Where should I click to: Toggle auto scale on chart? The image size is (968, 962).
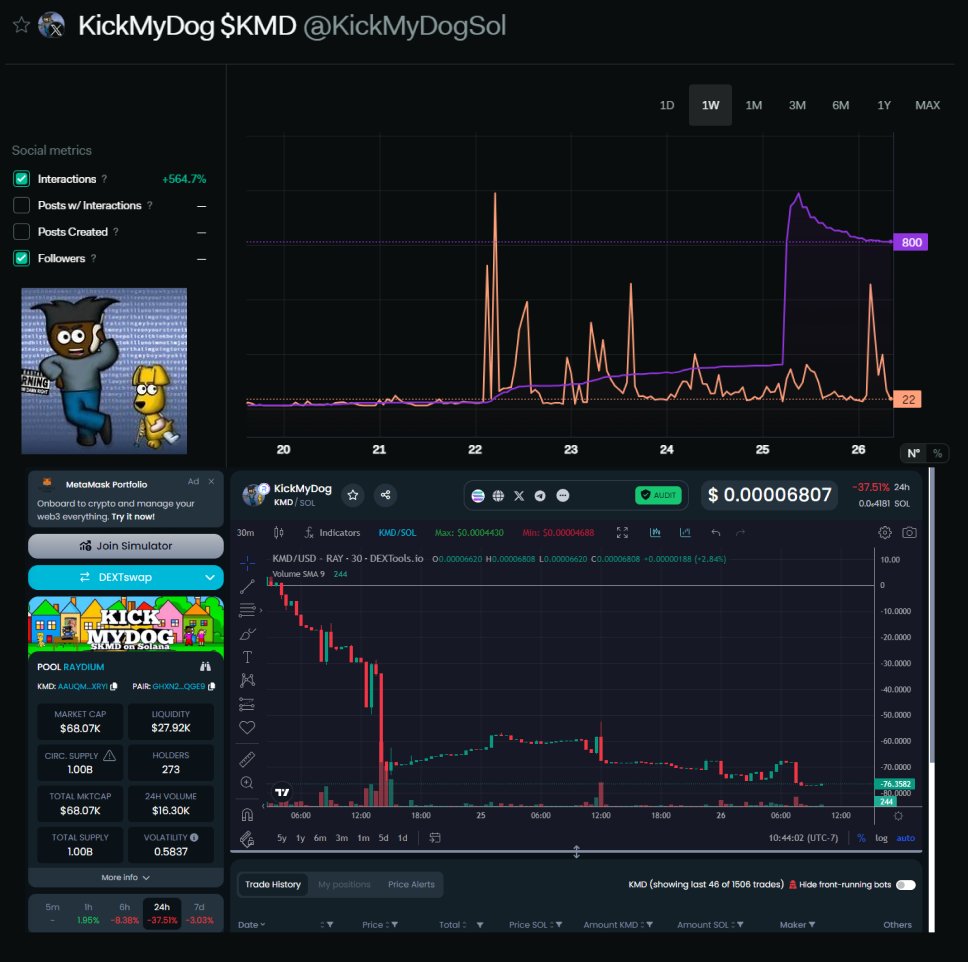click(x=905, y=838)
